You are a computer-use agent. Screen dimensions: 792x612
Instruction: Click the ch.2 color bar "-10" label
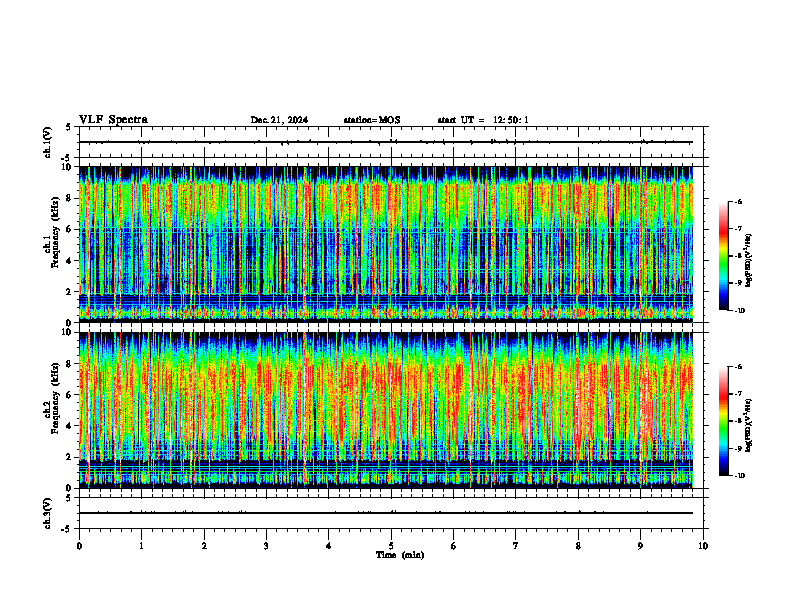(x=739, y=476)
